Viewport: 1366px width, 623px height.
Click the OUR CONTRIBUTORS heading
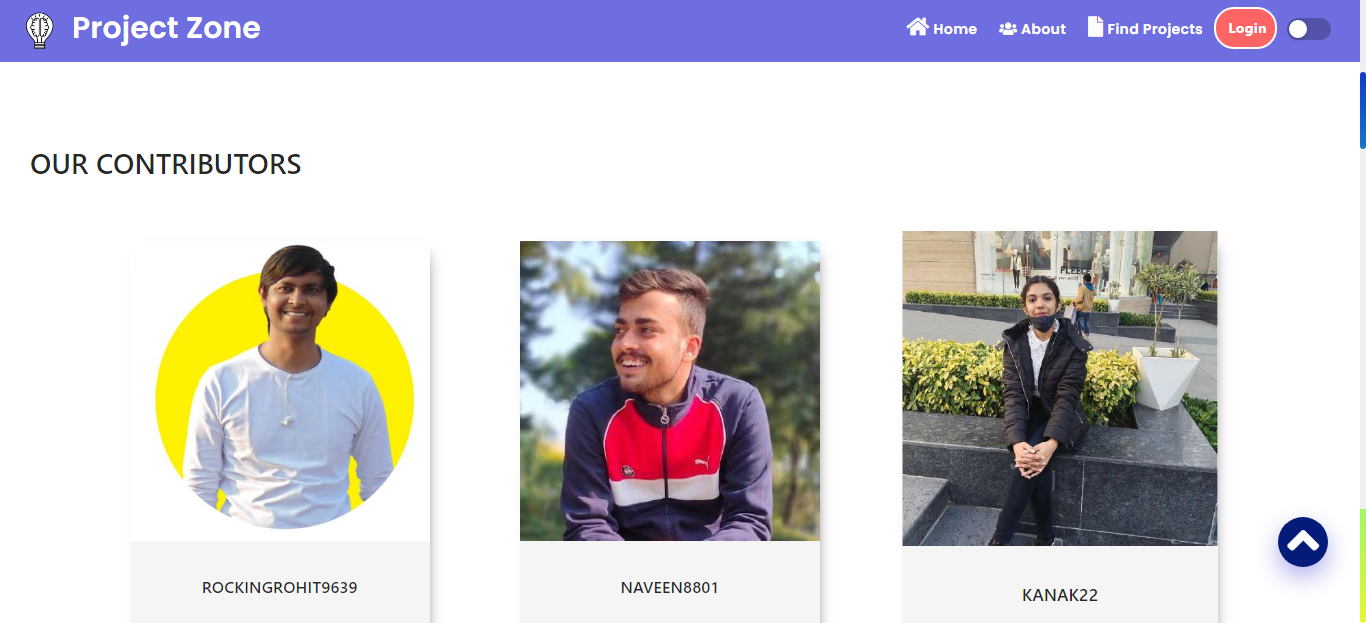(x=166, y=164)
